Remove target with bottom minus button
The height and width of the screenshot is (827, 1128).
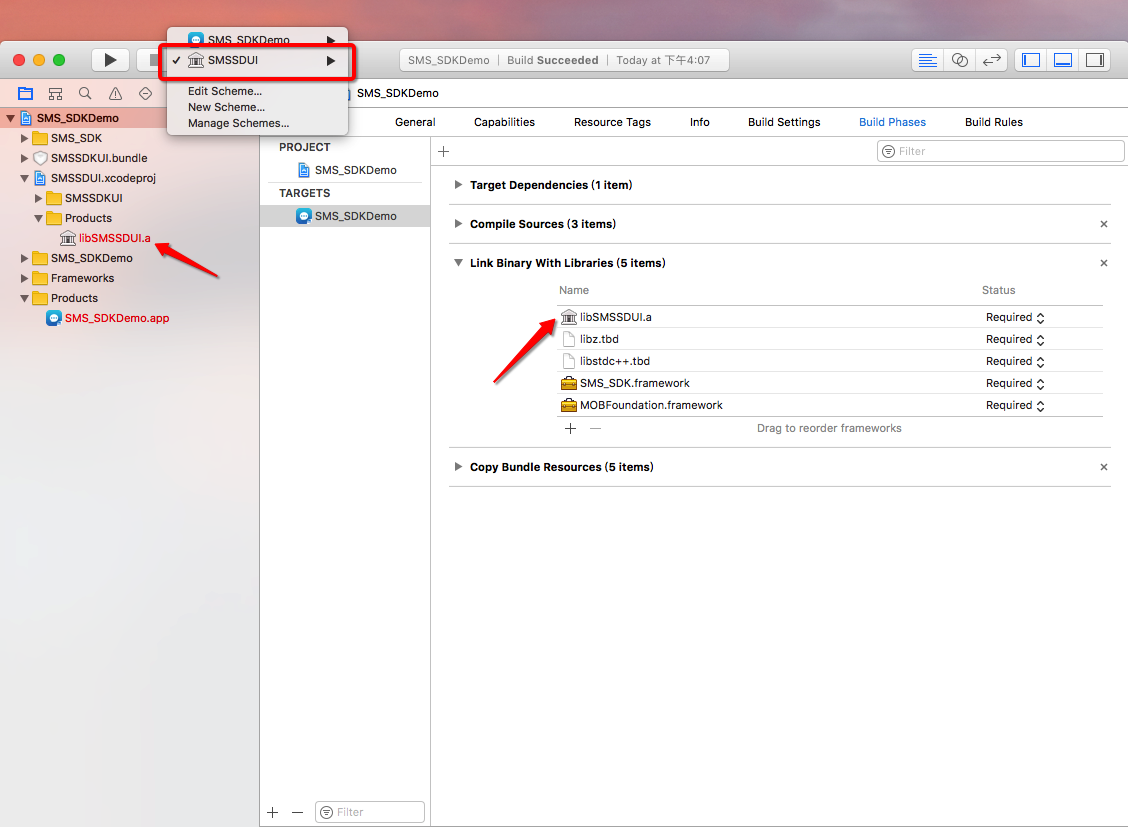coord(297,813)
